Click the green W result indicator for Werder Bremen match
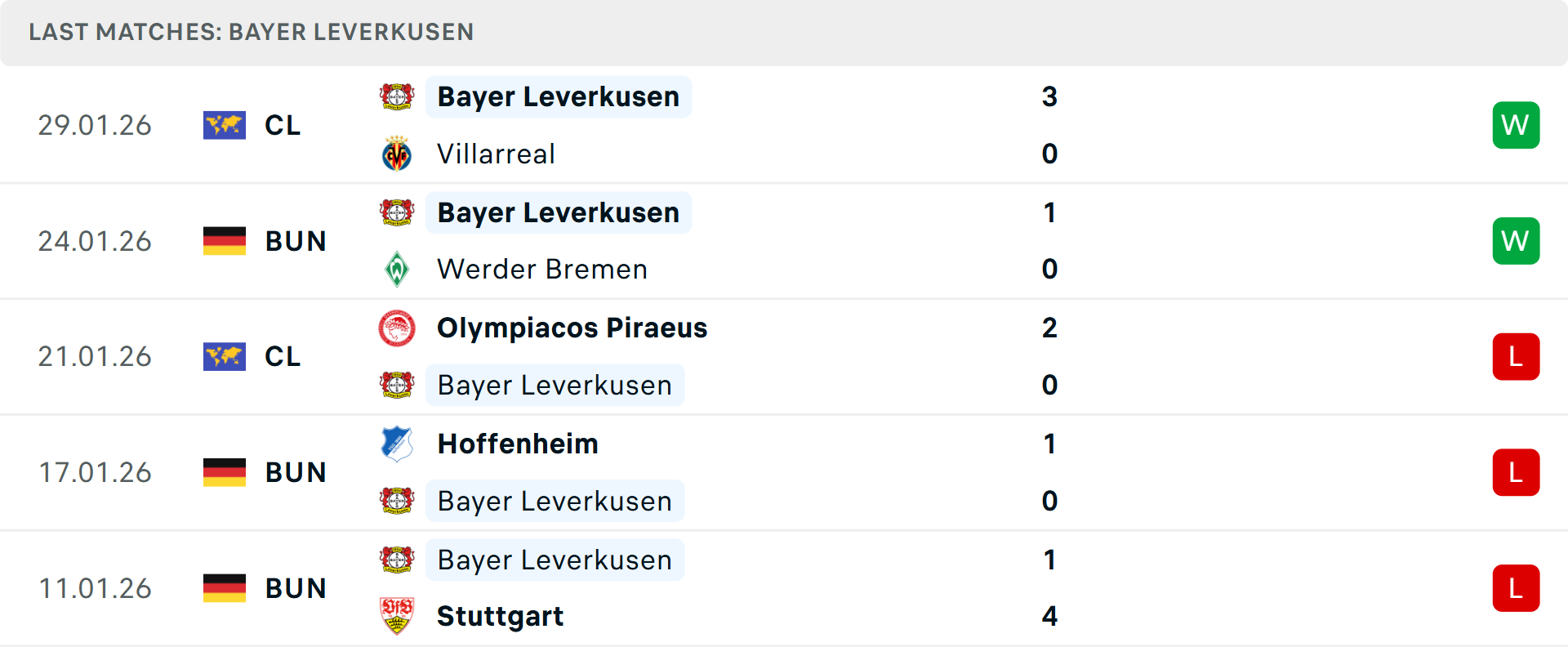1568x647 pixels. pos(1516,240)
